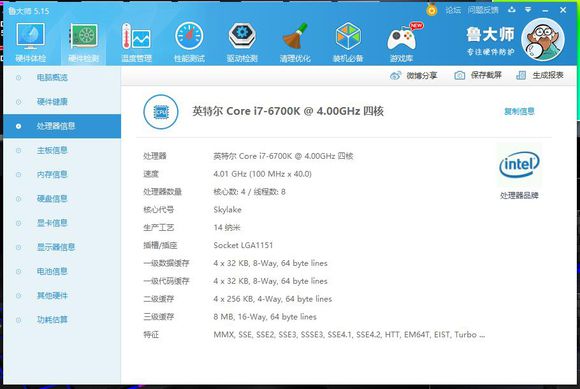The height and width of the screenshot is (389, 580).
Task: Launch the 性能测试 performance test icon
Action: pos(189,42)
